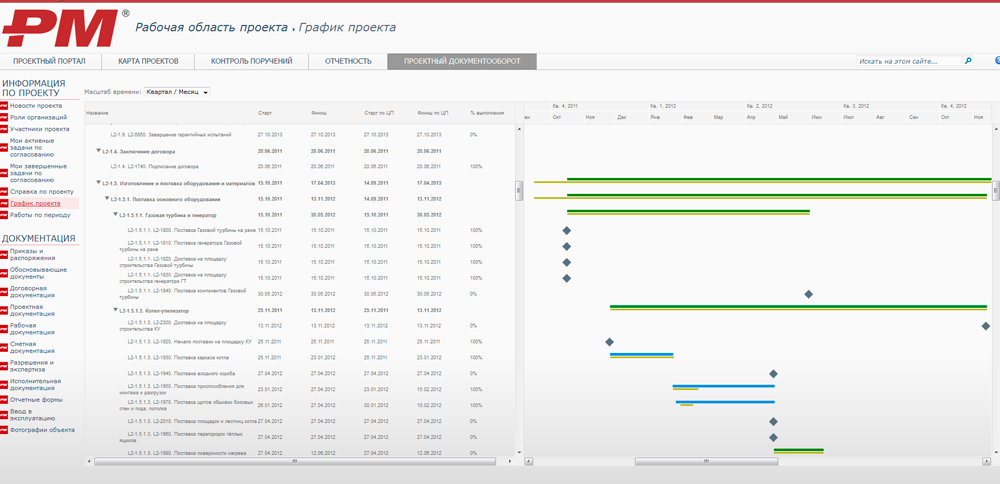Click the Название column header
Image resolution: width=1000 pixels, height=484 pixels.
click(x=97, y=113)
